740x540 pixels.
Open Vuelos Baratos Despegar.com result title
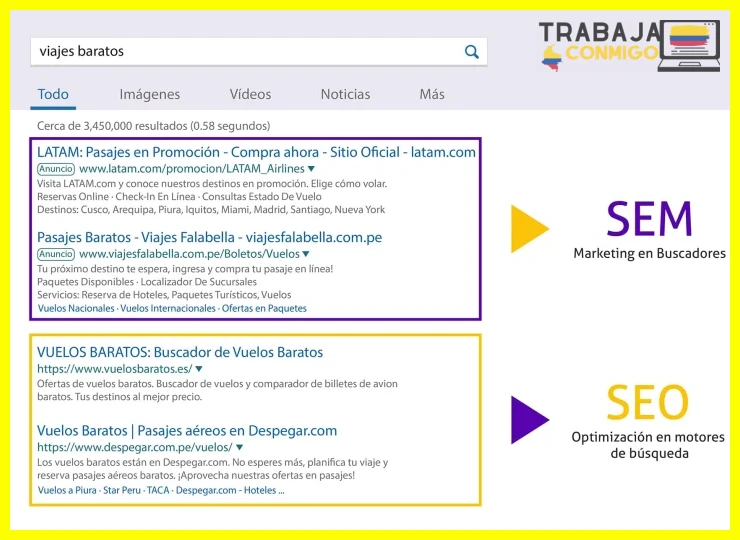187,431
